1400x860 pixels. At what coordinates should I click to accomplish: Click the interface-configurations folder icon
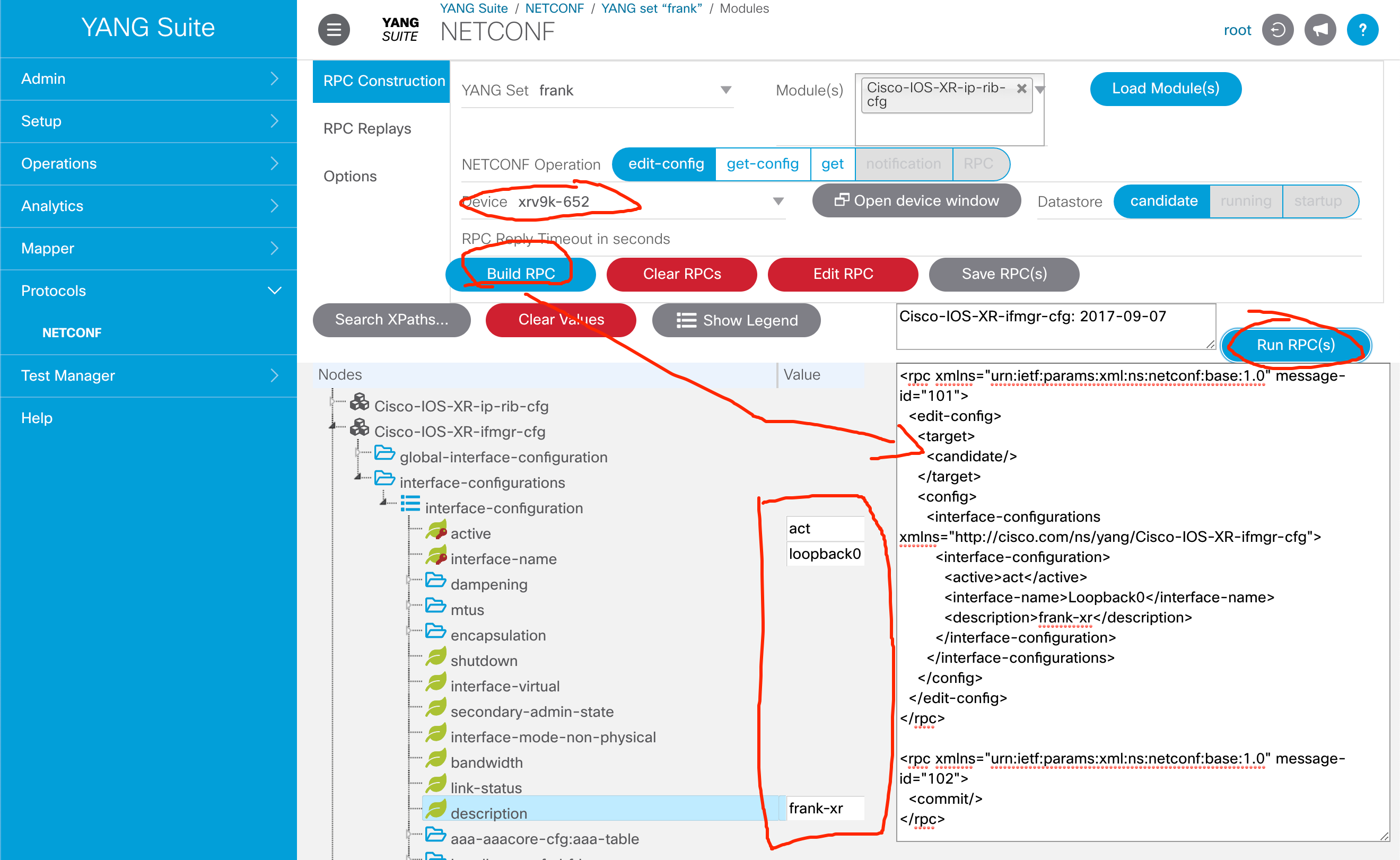(385, 479)
